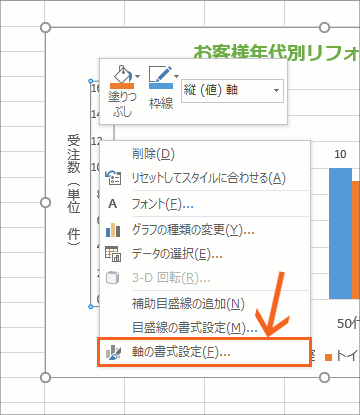Open 目盛線の書式設定(M)... menu item
Screen dimensions: 360x415
(205, 328)
